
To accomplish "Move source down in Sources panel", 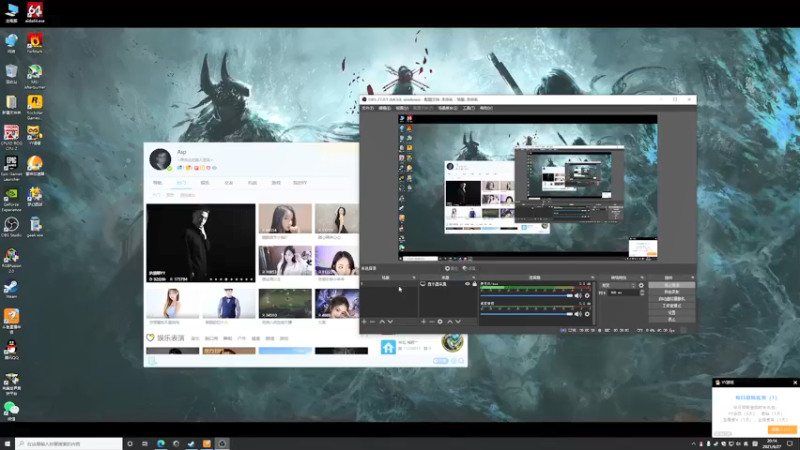I will click(458, 322).
